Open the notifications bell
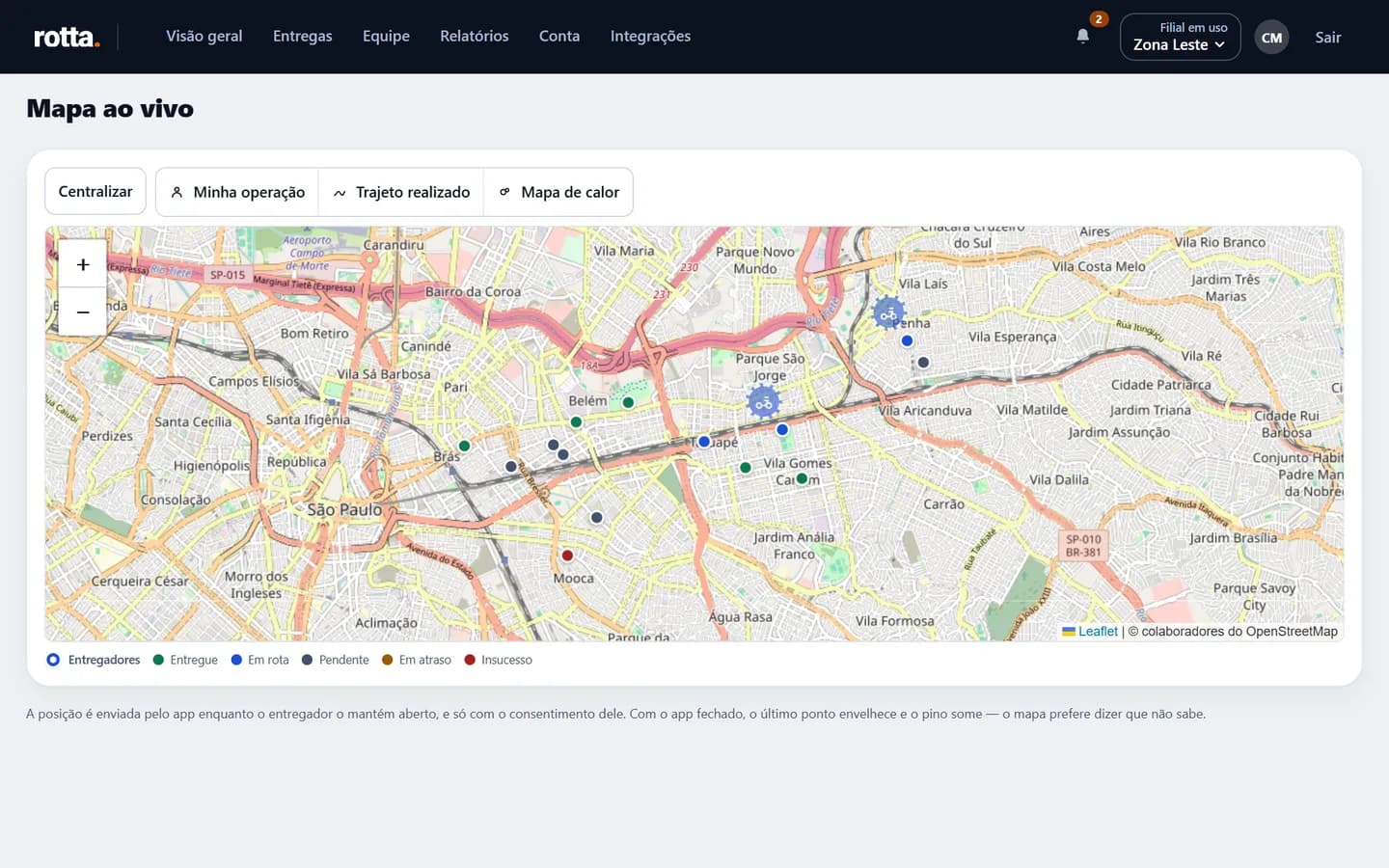This screenshot has width=1389, height=868. pos(1082,37)
